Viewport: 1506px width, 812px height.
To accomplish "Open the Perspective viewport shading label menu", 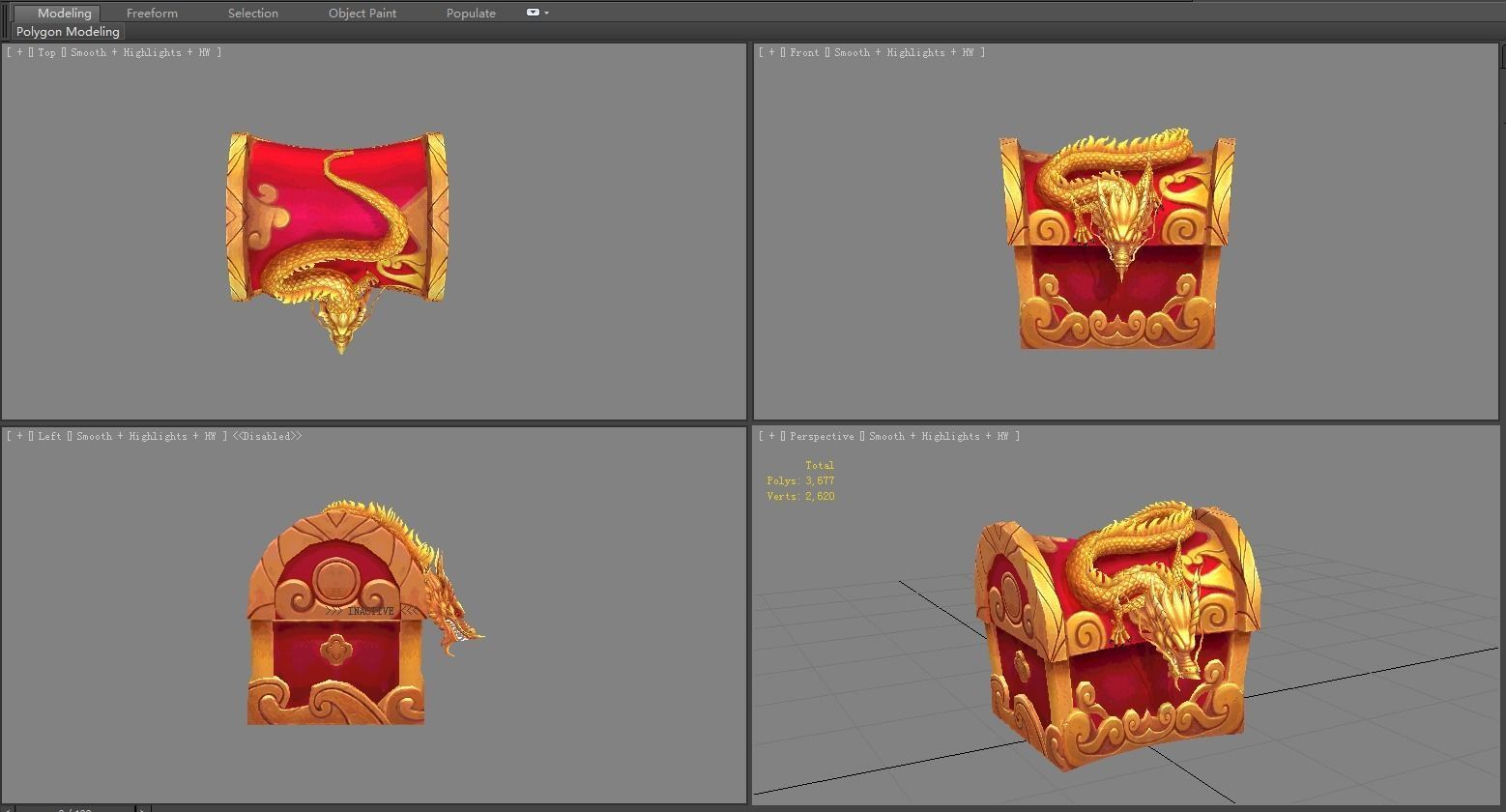I will tap(939, 436).
